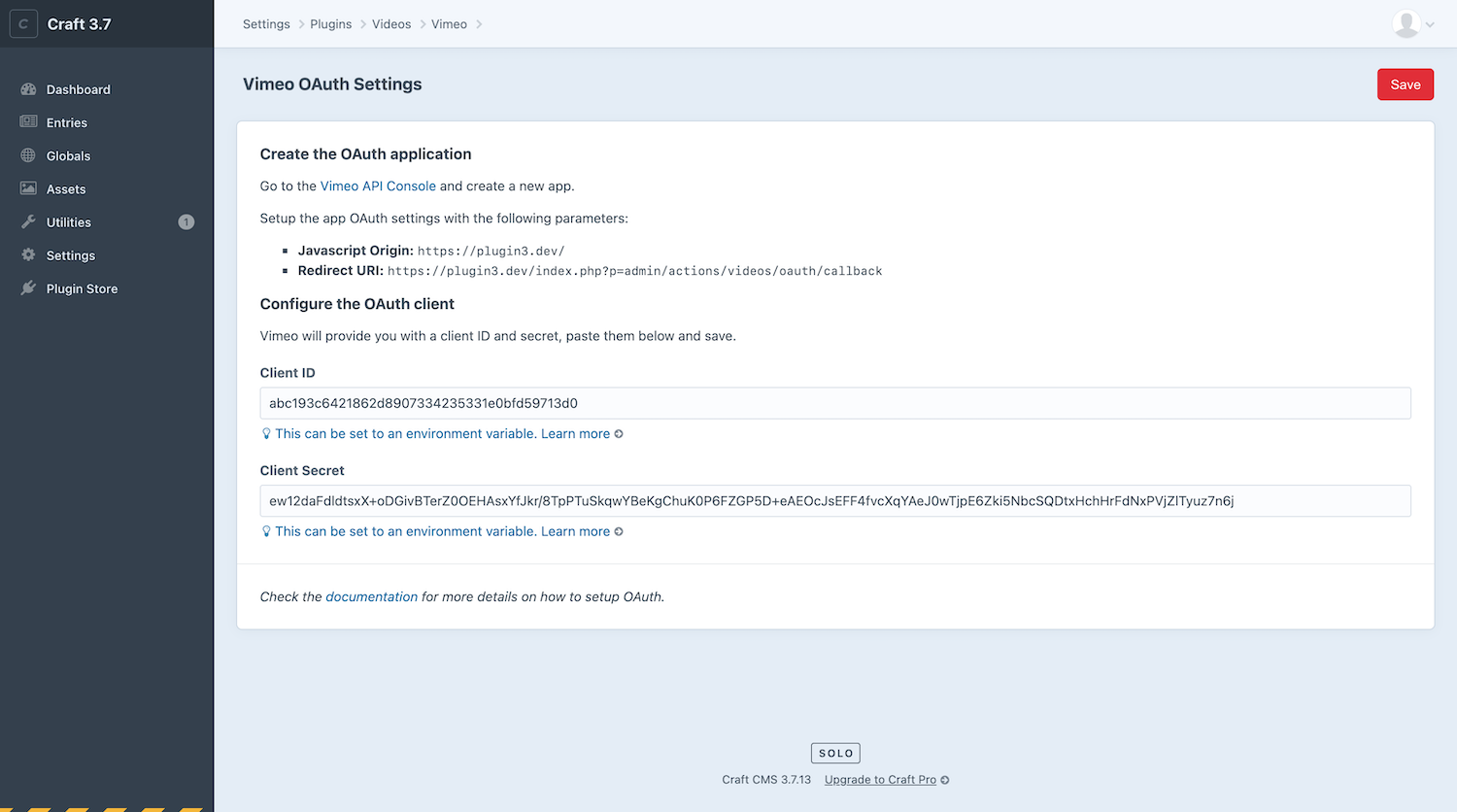This screenshot has height=812, width=1457.
Task: Click Learn more under the Client ID field
Action: (576, 433)
